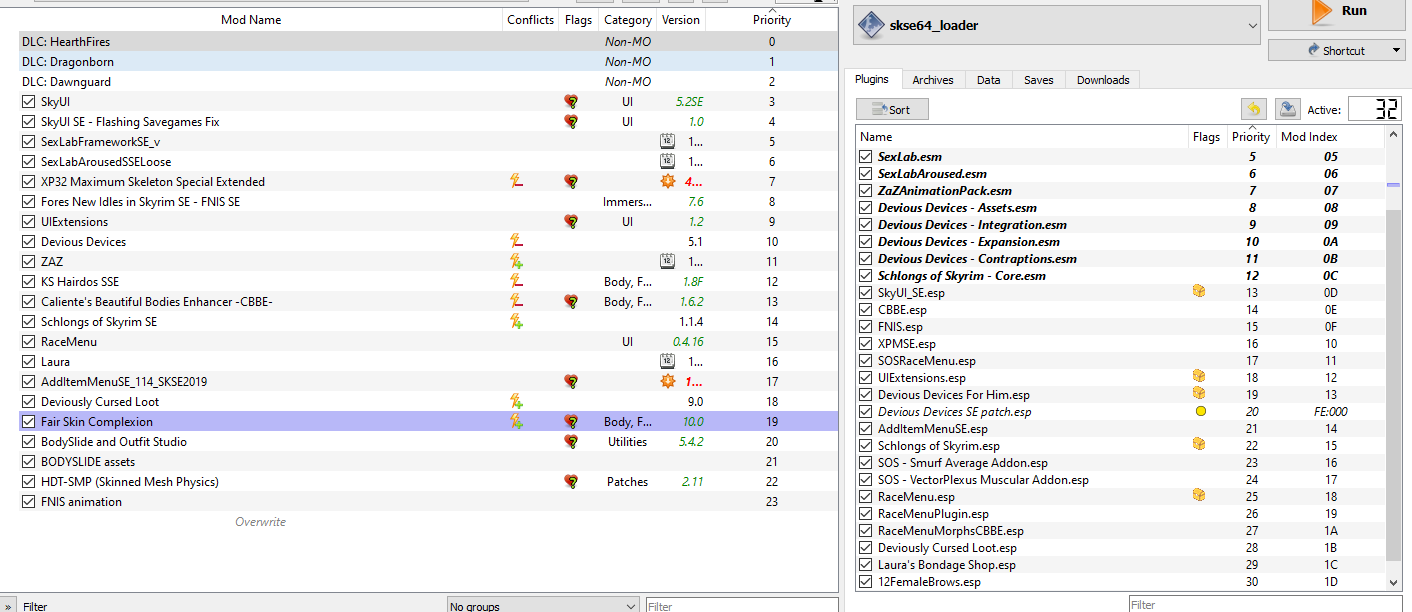
Task: Click the calendar version icon on ZAZ row
Action: (668, 262)
